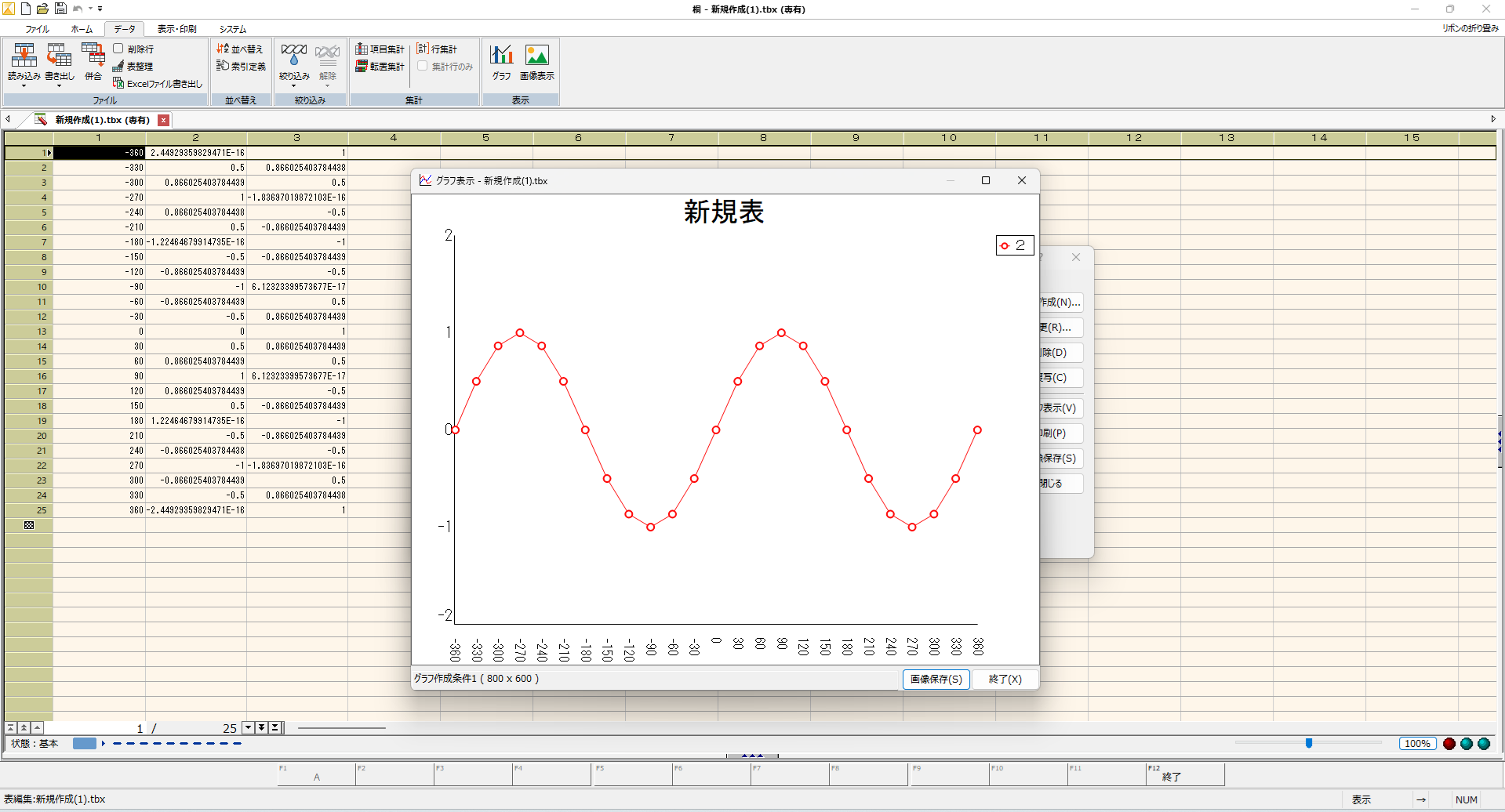
Task: Click the 併合 (merge) icon
Action: pos(93,56)
